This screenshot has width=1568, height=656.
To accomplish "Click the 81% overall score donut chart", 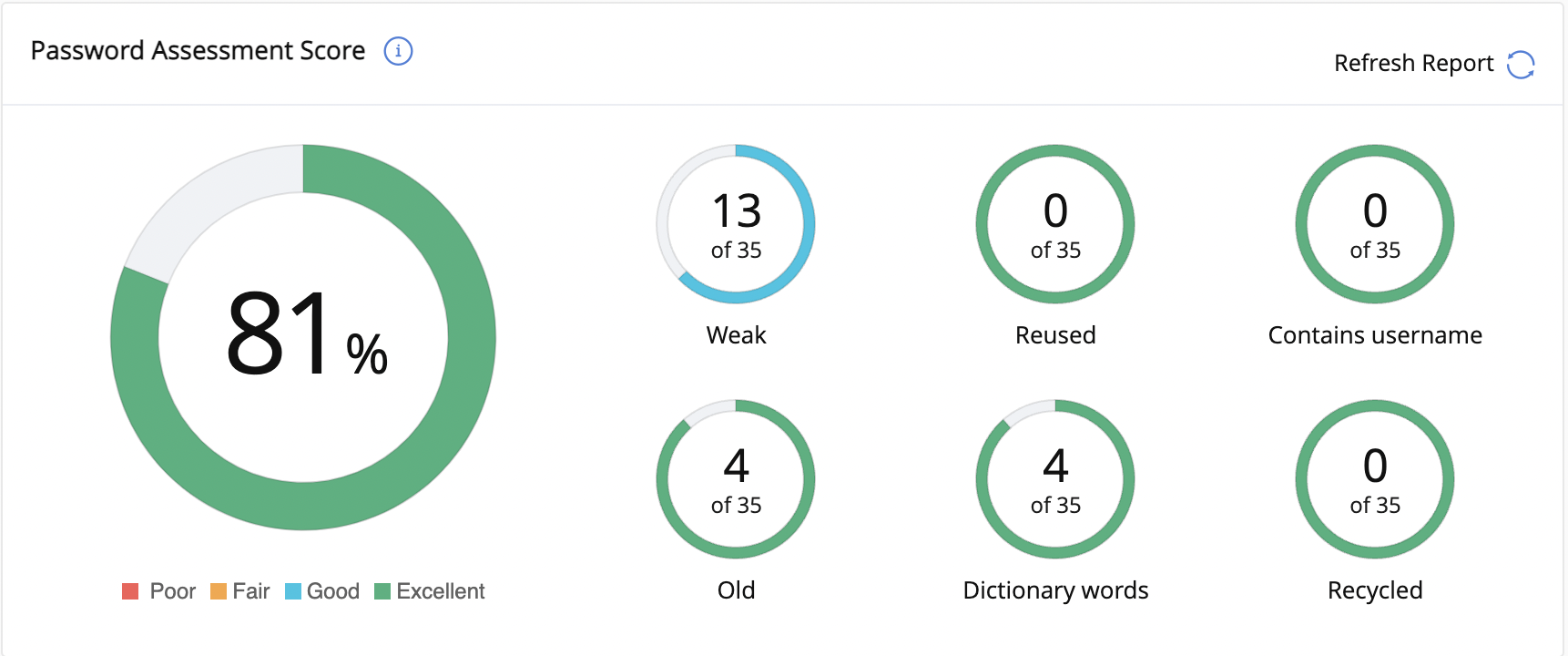I will click(303, 337).
